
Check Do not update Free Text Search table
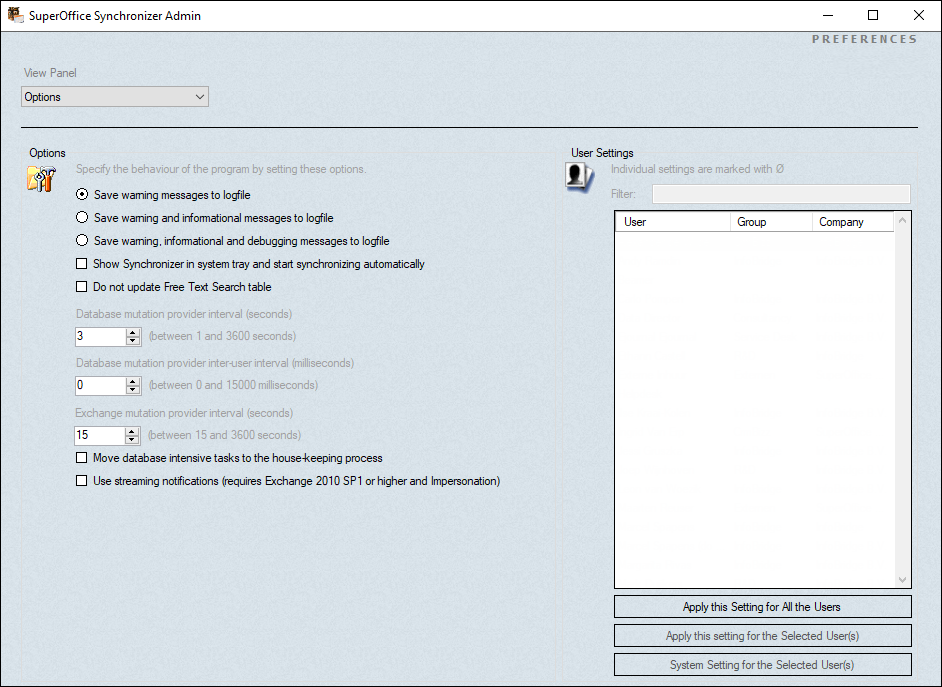click(x=82, y=286)
